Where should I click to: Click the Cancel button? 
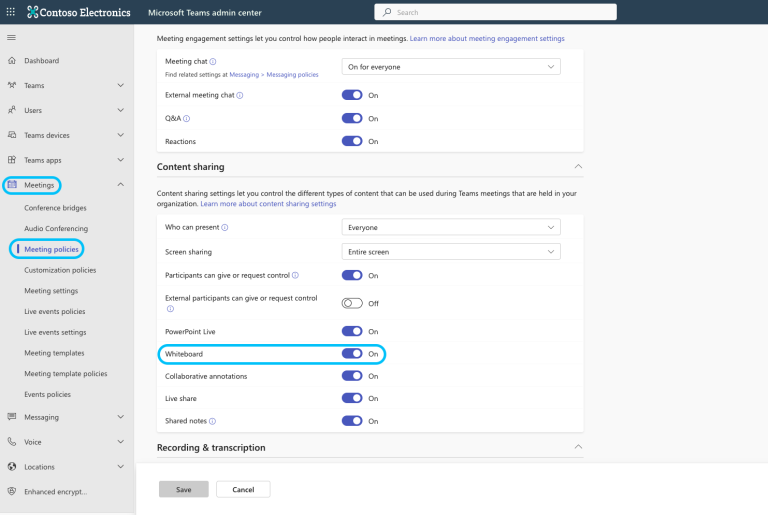point(243,489)
